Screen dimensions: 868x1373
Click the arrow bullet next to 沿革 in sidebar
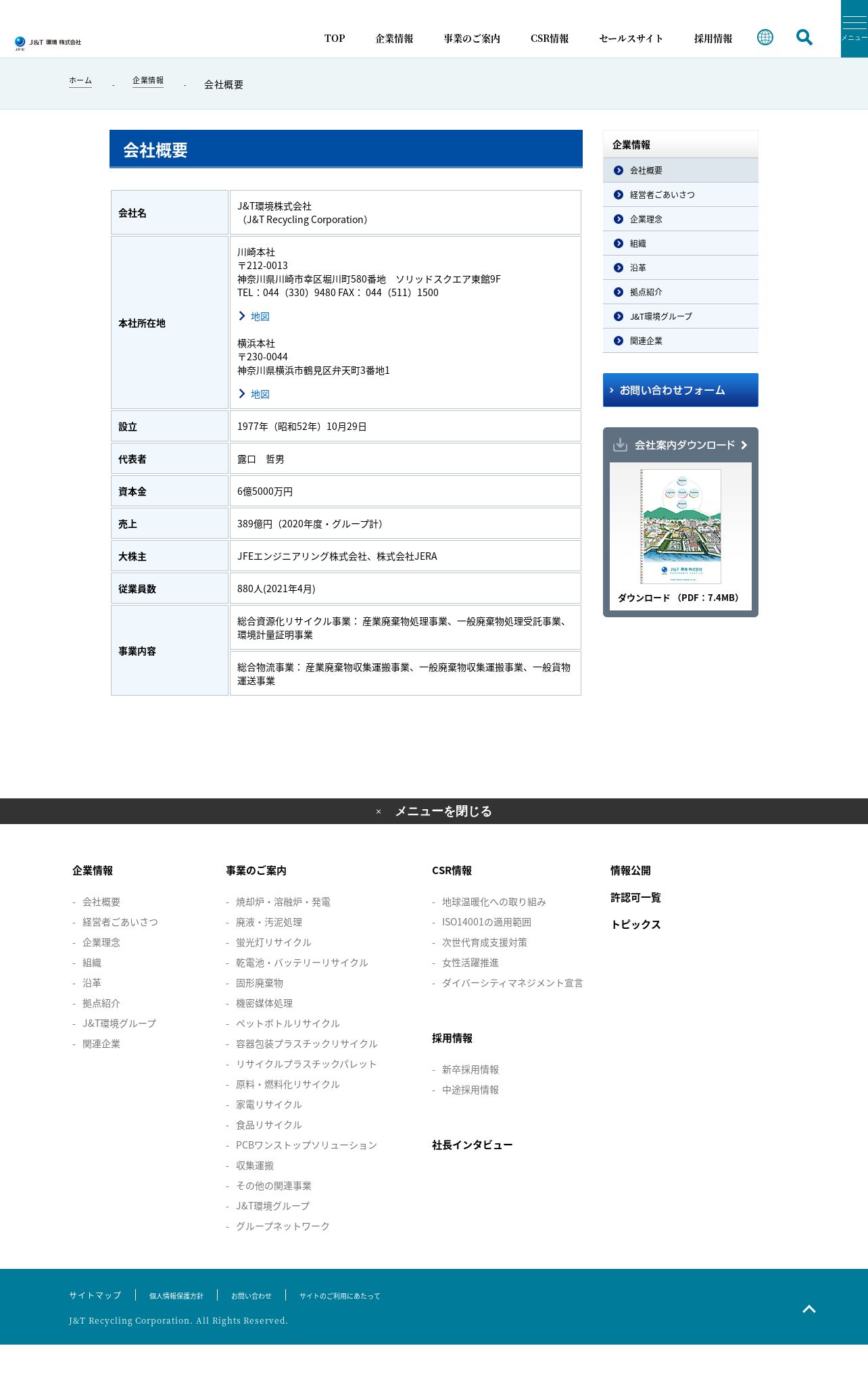(619, 268)
